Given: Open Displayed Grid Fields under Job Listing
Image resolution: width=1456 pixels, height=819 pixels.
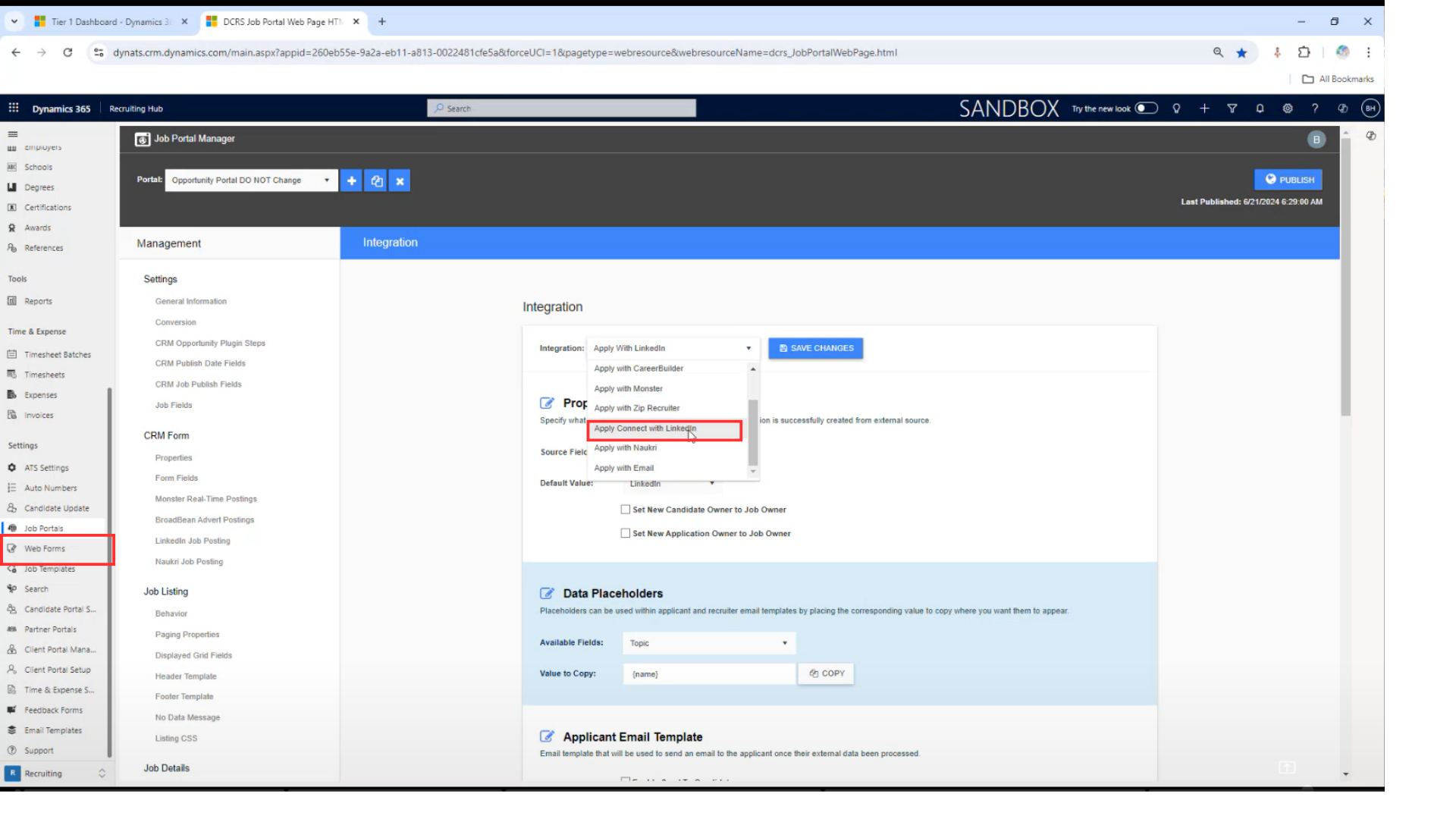Looking at the screenshot, I should [x=193, y=655].
